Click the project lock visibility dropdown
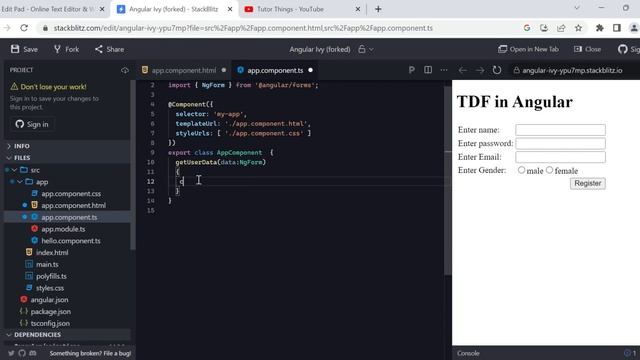 [x=366, y=49]
